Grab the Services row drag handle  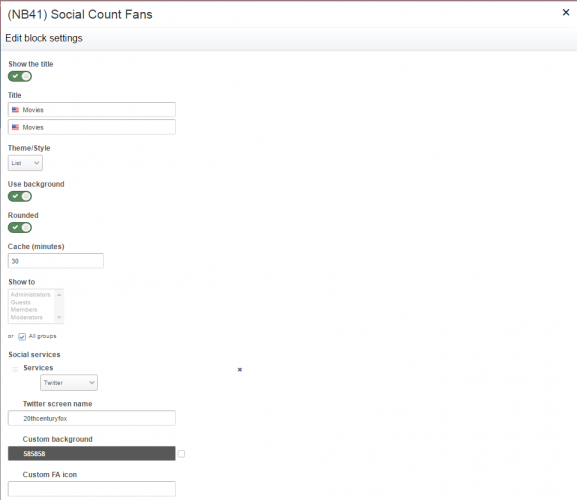(15, 369)
